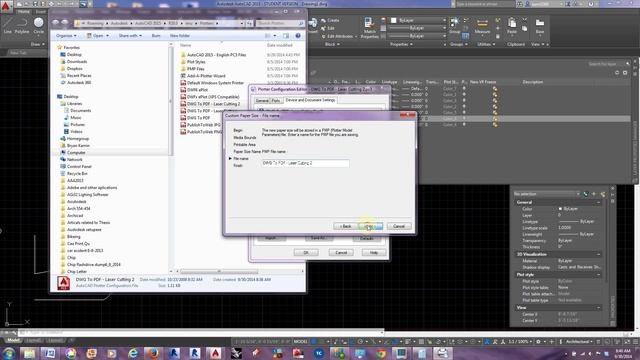640x360 pixels.
Task: Click the Name column header in file list
Action: pyautogui.click(x=186, y=45)
